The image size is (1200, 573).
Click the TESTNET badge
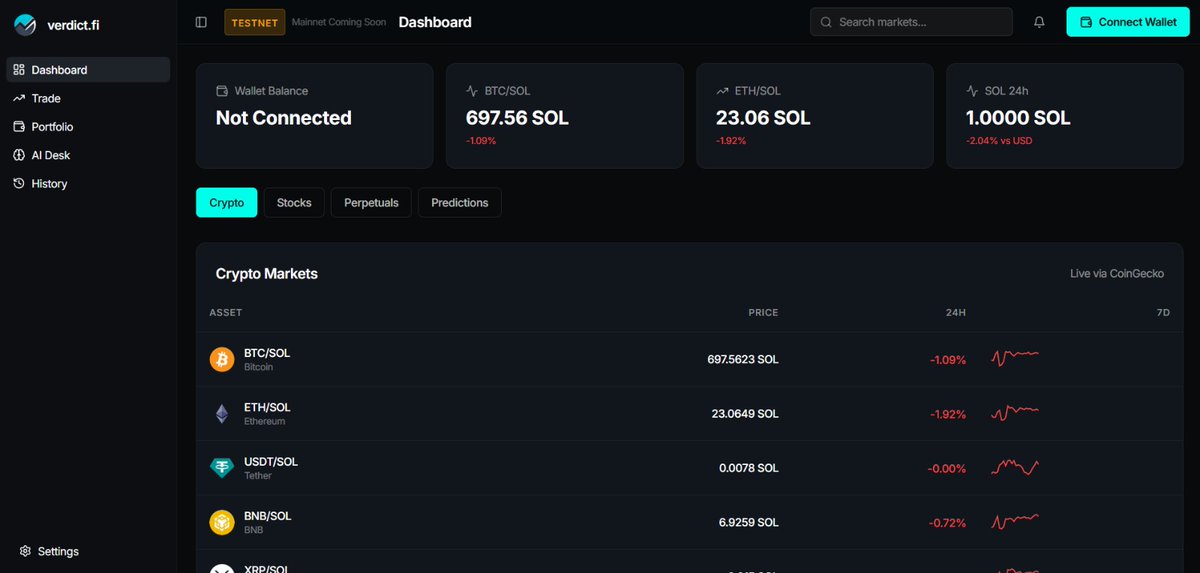[255, 22]
